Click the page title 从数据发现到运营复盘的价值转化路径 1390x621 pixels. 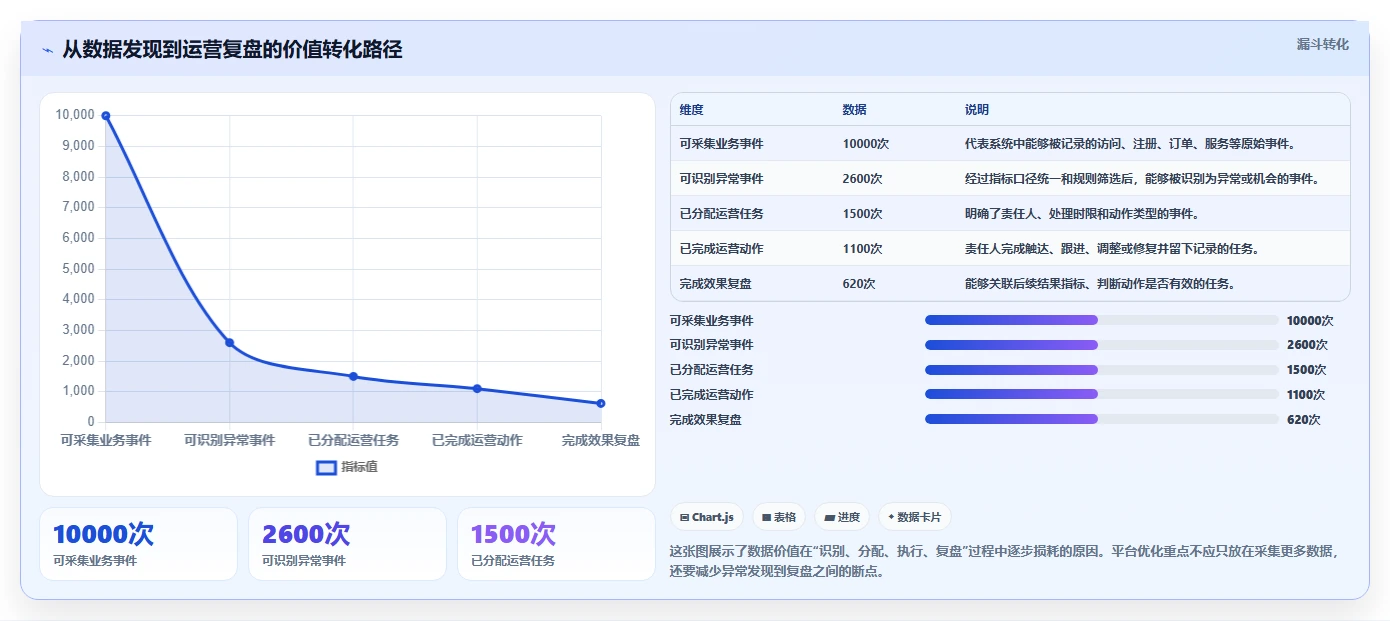[x=232, y=50]
